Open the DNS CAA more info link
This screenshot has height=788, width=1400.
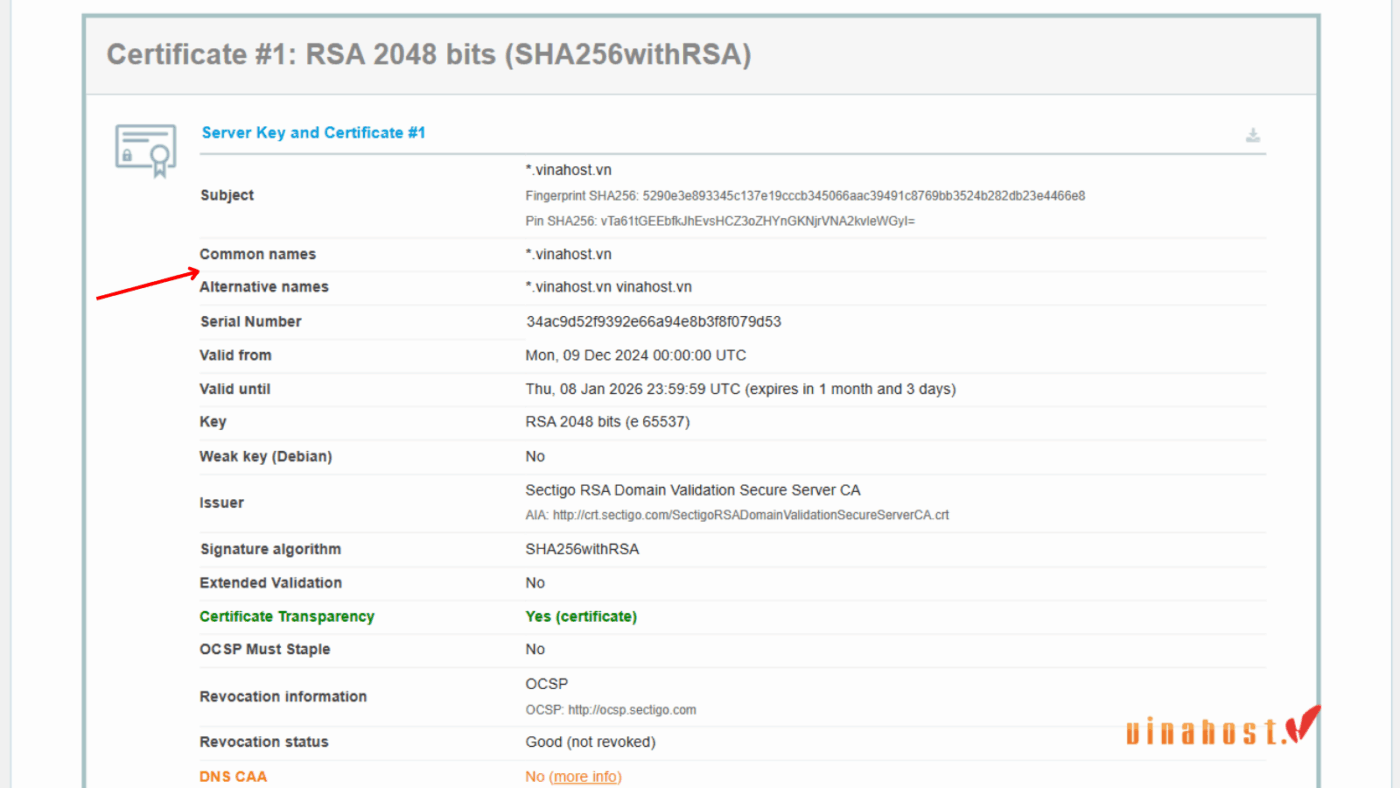tap(585, 776)
